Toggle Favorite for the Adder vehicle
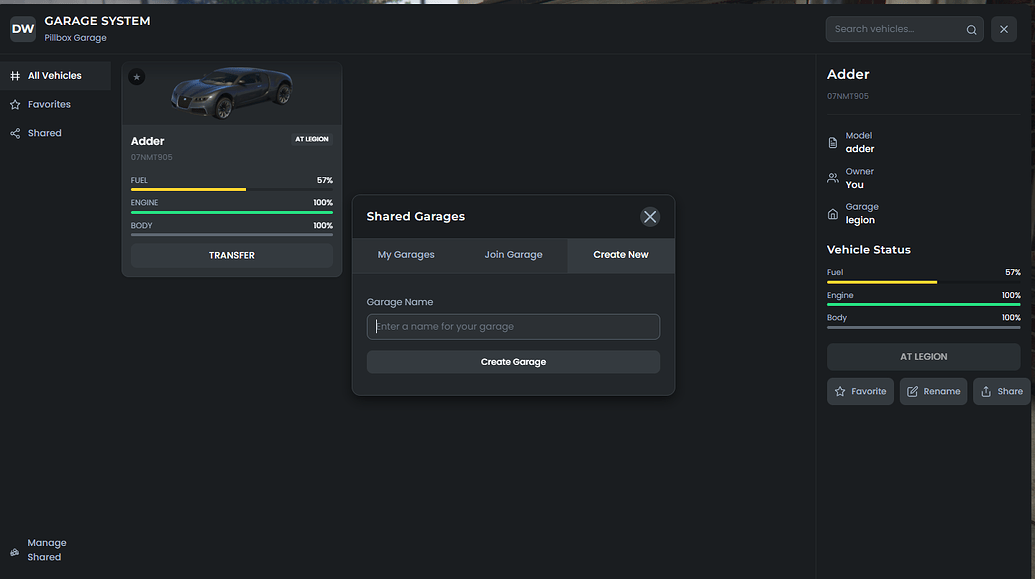 tap(860, 391)
